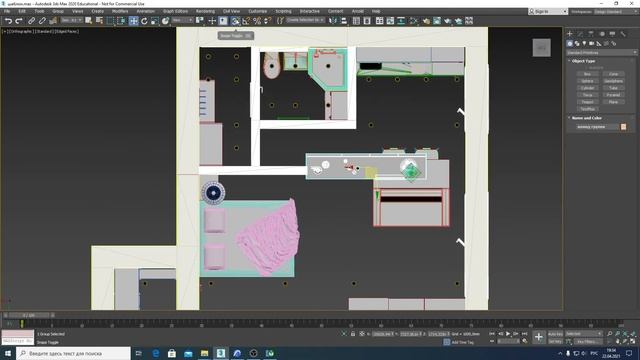Toggle the Spinner Snap button

(x=267, y=21)
